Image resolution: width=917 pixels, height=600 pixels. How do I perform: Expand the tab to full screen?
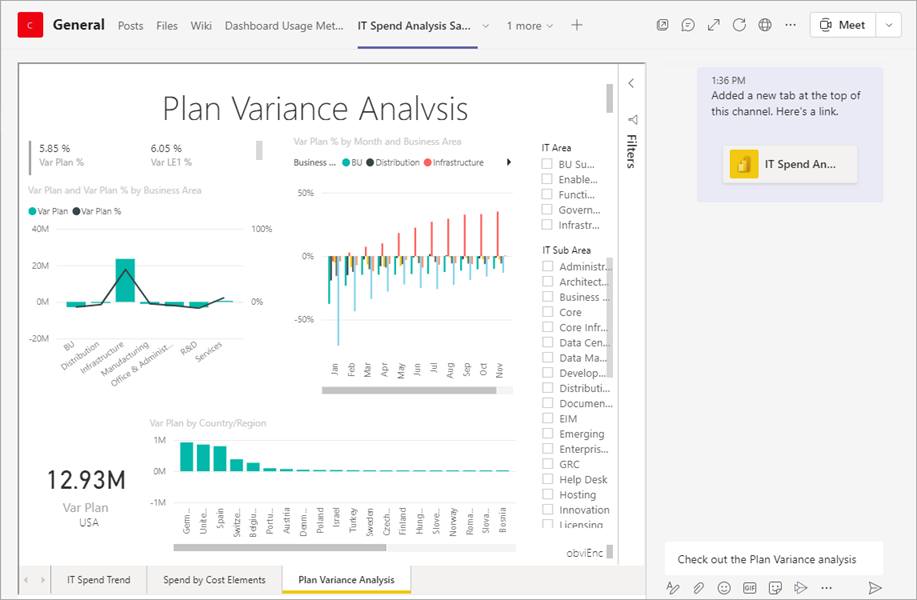(713, 25)
